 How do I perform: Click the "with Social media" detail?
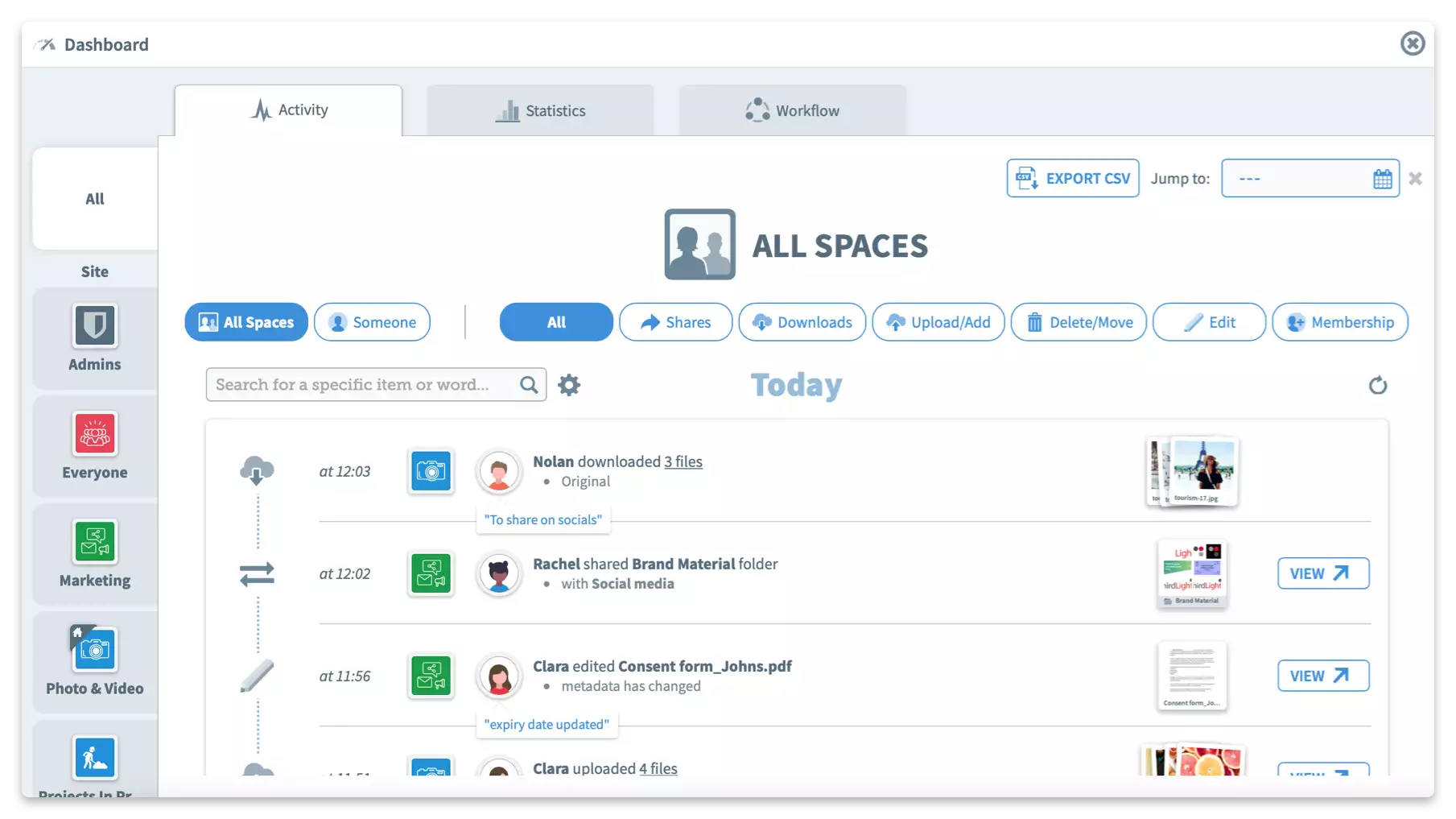[x=617, y=584]
